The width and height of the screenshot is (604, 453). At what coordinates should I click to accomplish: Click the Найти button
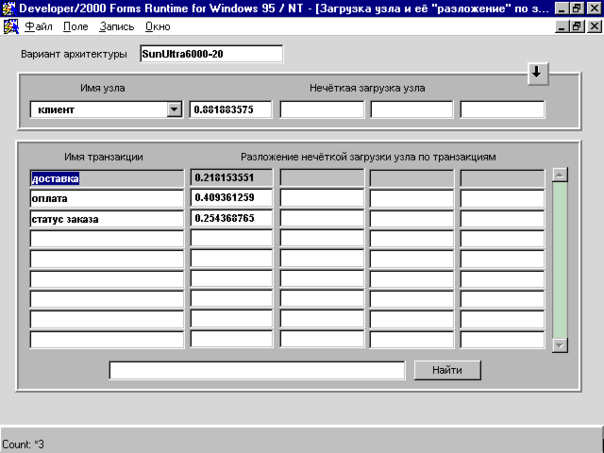coord(447,370)
